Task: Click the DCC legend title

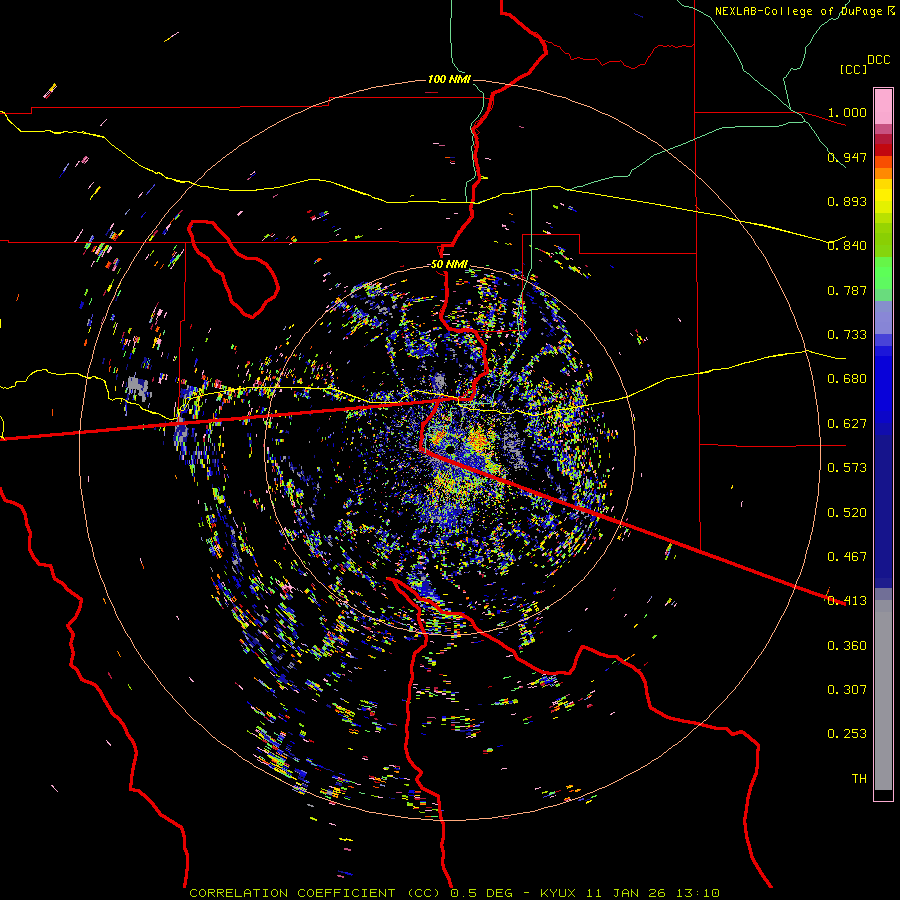Action: (x=878, y=60)
